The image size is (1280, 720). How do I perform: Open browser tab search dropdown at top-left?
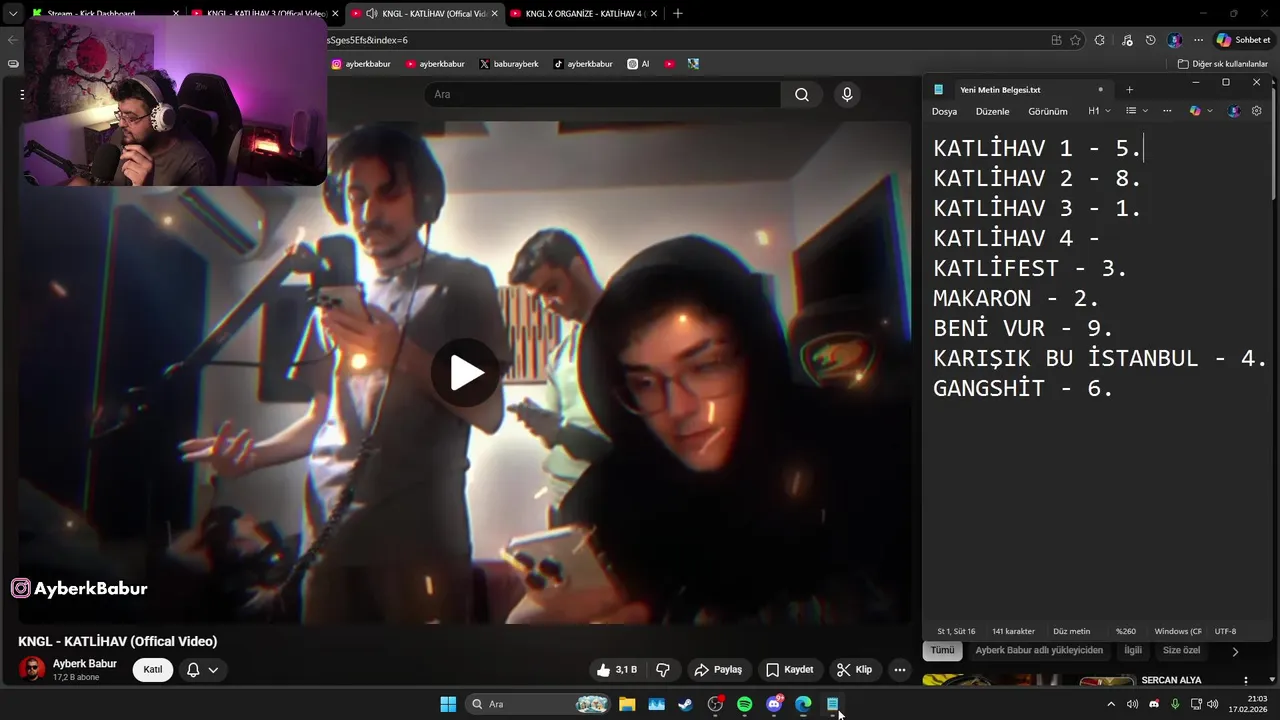(13, 14)
